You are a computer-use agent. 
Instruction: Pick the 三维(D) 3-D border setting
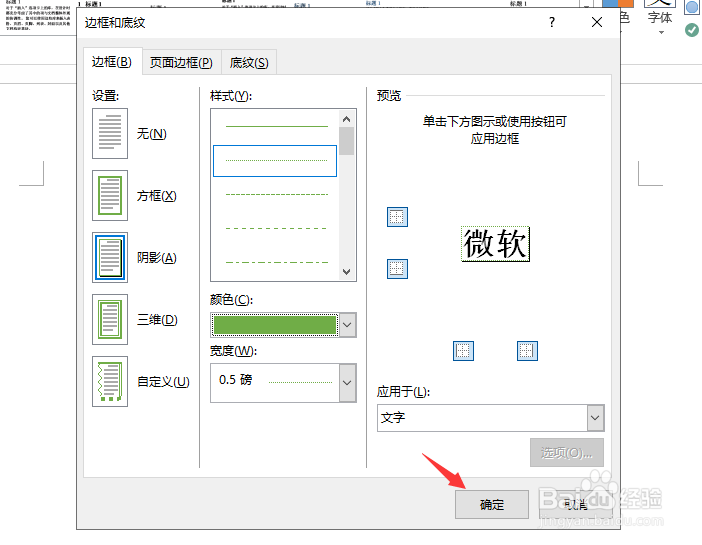(x=110, y=319)
